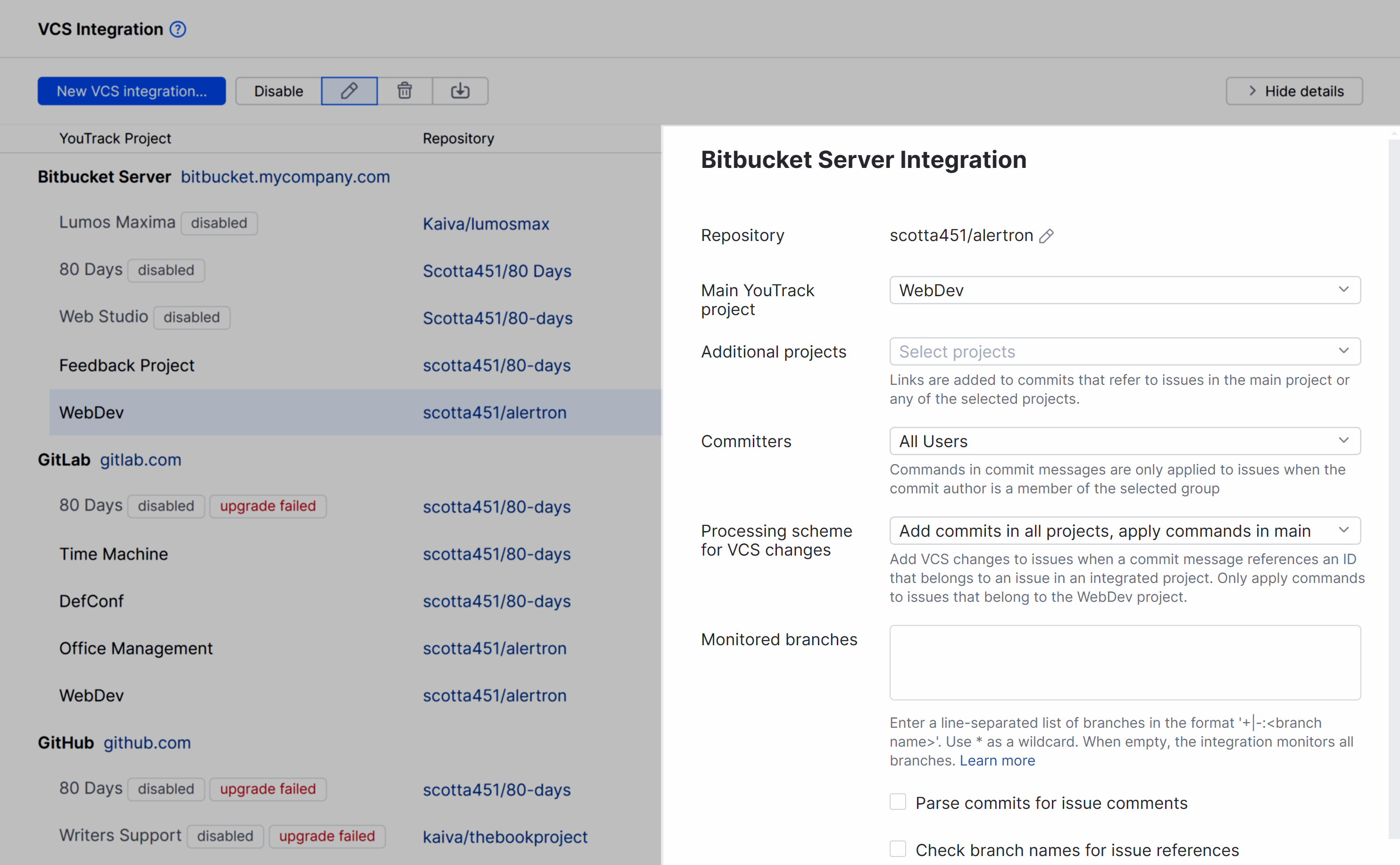
Task: Open bitbucket.mycompany.com link
Action: click(285, 177)
